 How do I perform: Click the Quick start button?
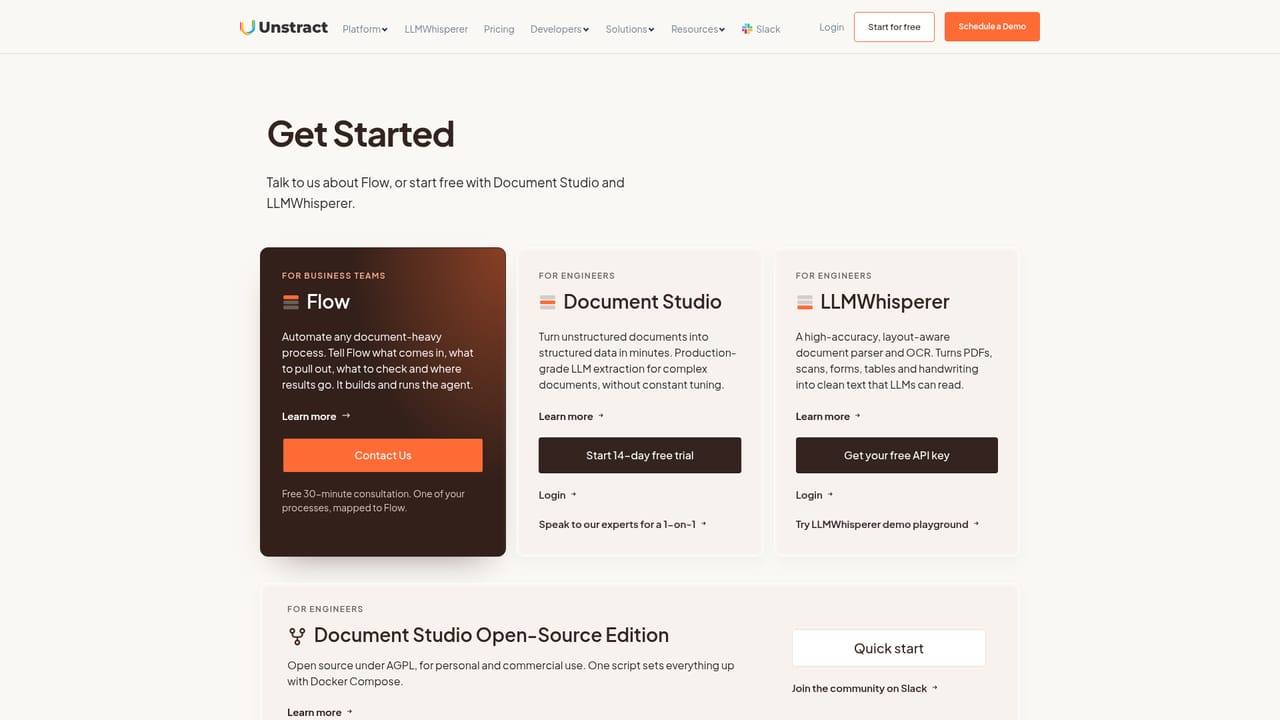(x=889, y=648)
